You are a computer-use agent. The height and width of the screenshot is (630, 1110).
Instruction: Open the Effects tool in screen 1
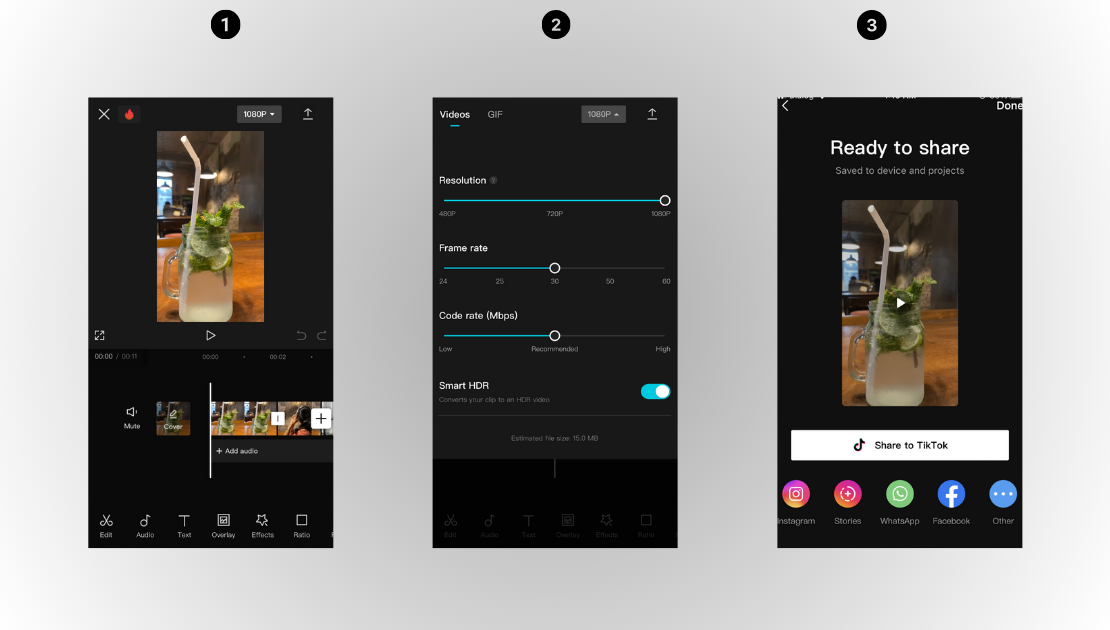click(263, 526)
